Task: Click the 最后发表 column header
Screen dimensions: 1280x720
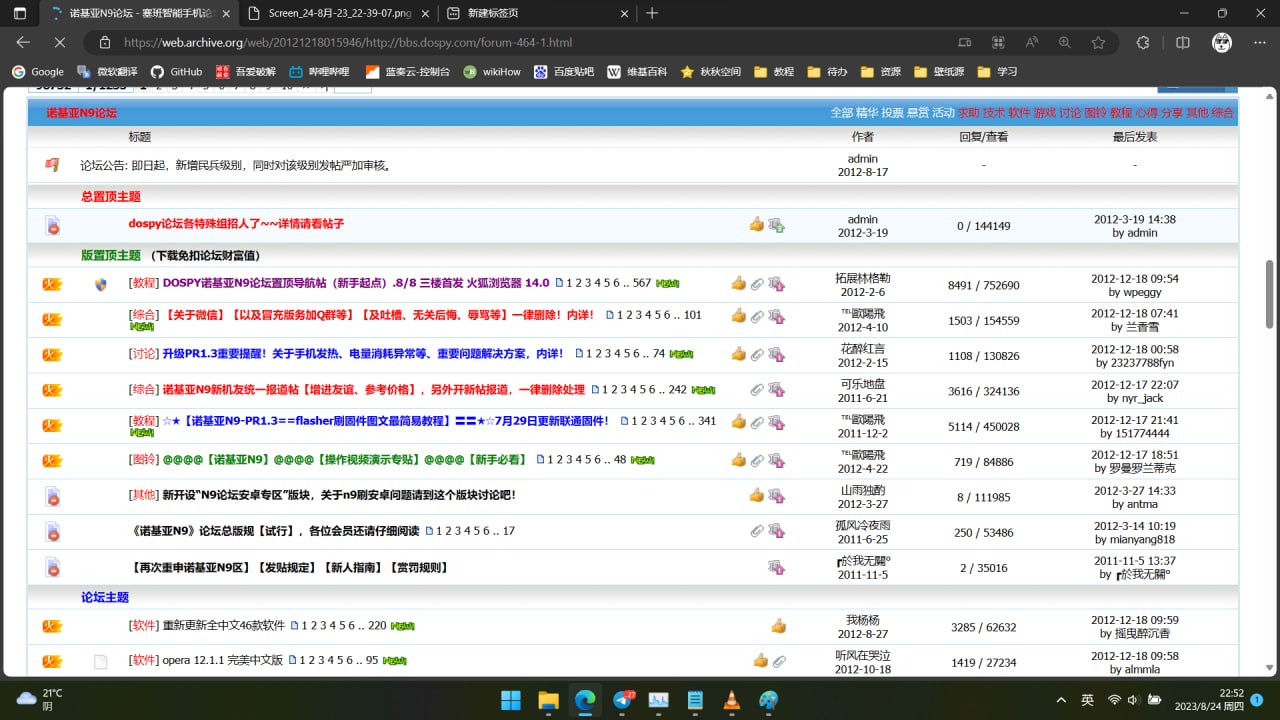Action: [x=1135, y=137]
